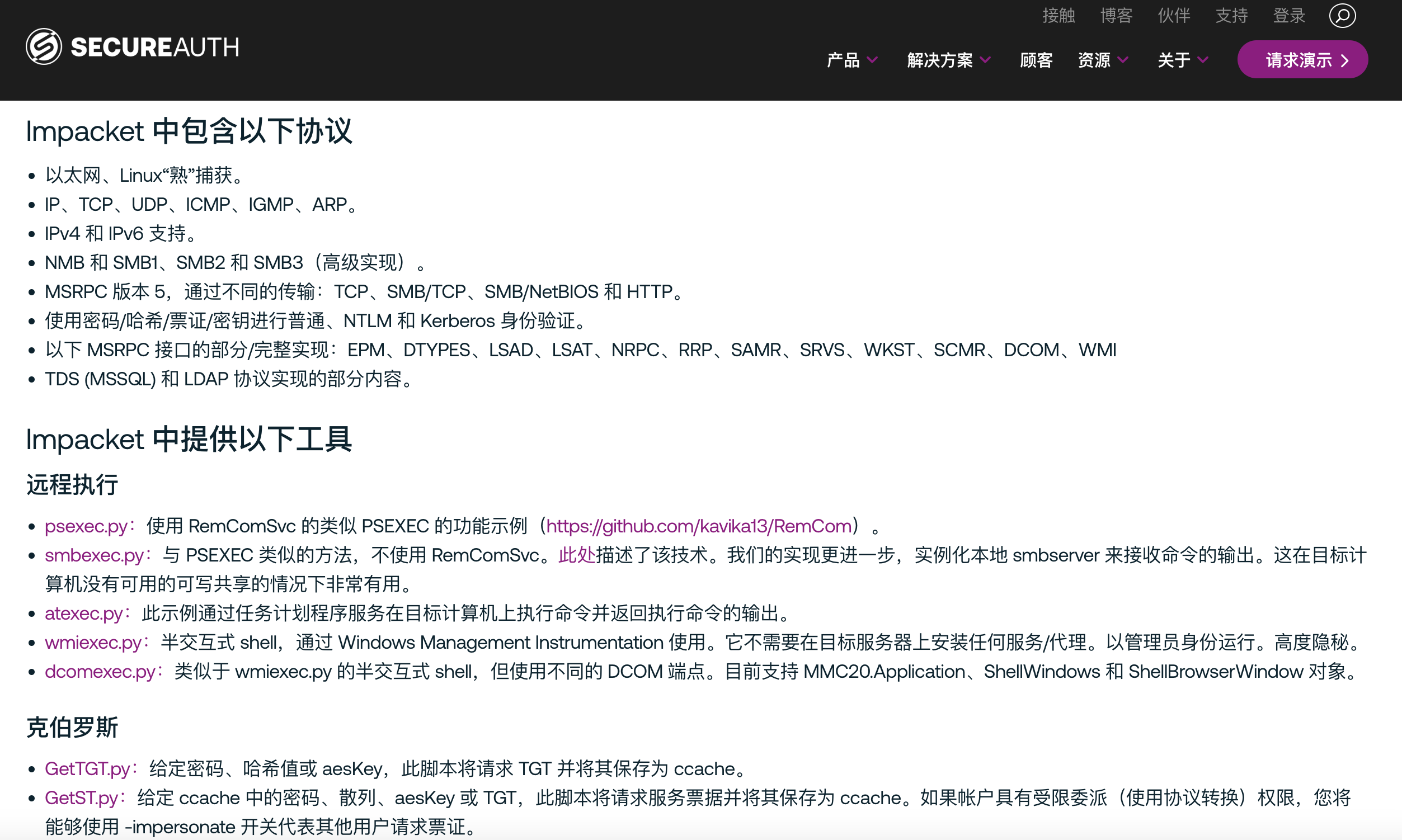This screenshot has width=1402, height=840.
Task: Click the SecureAuth logo
Action: [x=133, y=46]
